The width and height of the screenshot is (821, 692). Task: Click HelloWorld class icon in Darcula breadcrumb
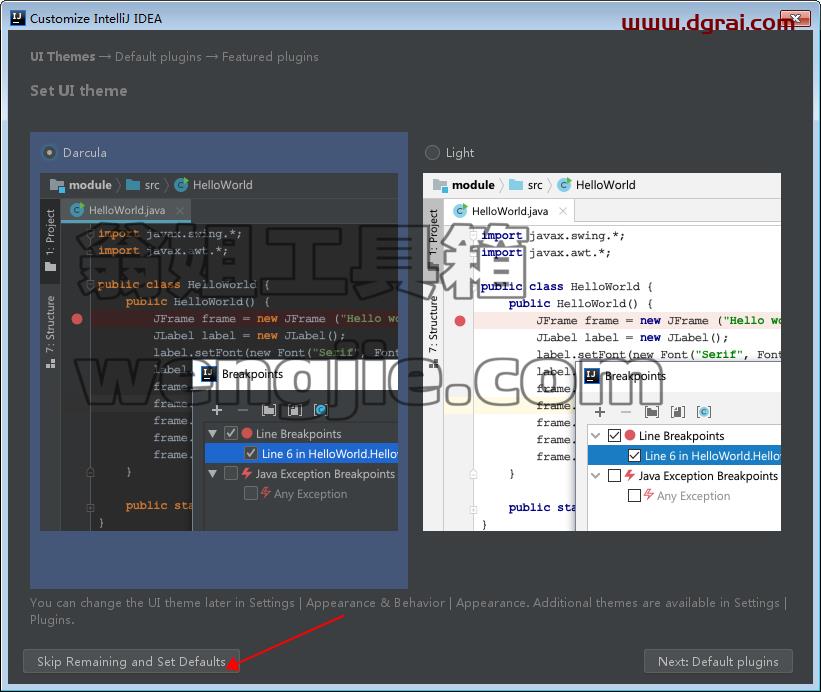click(181, 185)
